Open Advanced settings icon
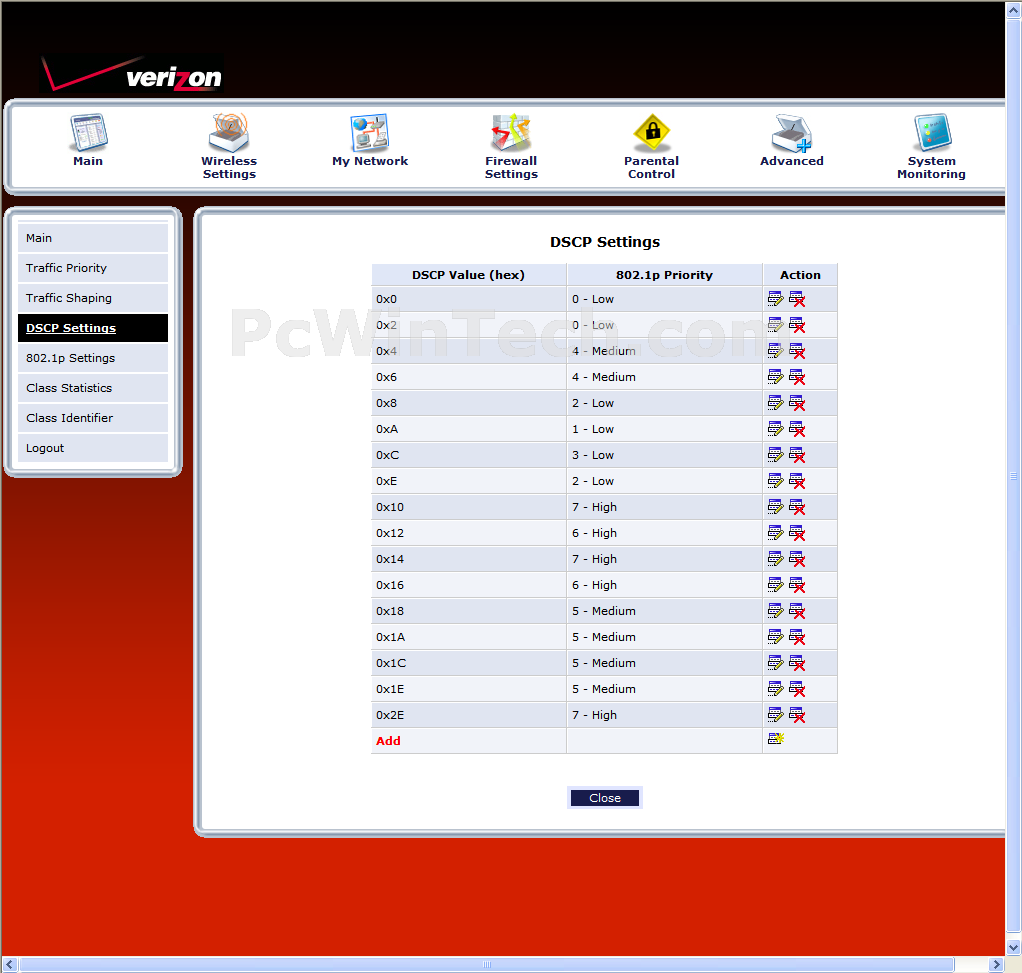Viewport: 1022px width, 973px height. (792, 133)
